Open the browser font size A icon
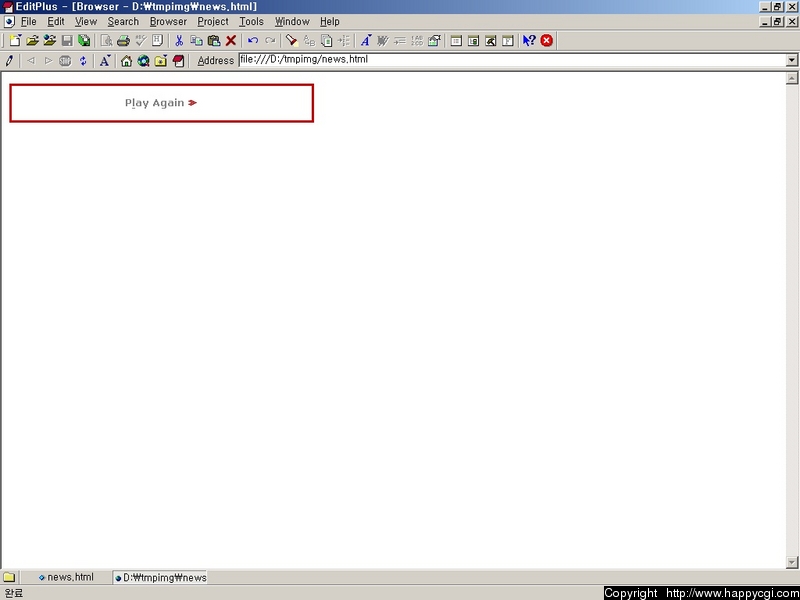The width and height of the screenshot is (800, 600). [105, 61]
